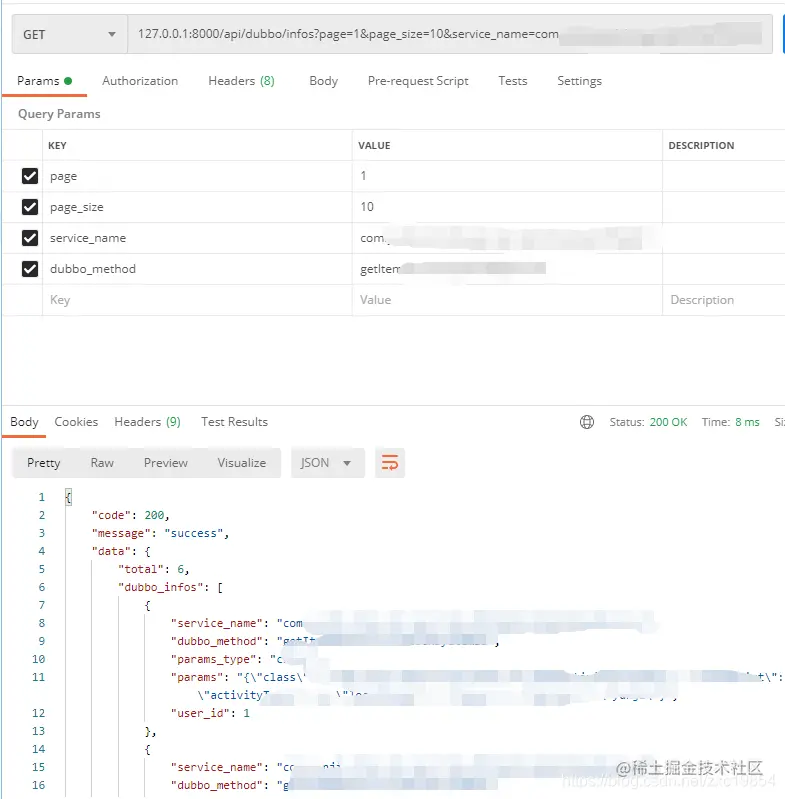
Task: Click the dubbo_method value cell
Action: (x=507, y=269)
